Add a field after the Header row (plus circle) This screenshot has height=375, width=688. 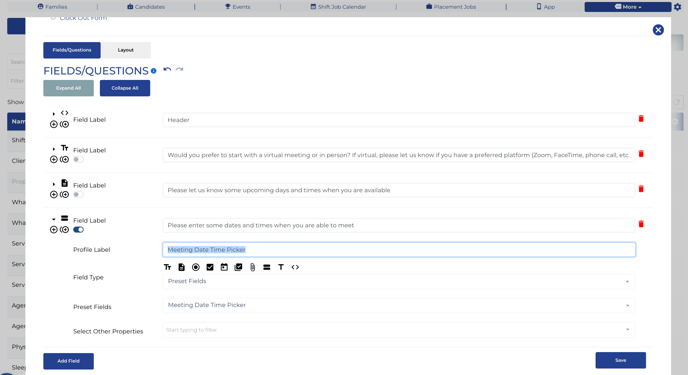tap(54, 125)
